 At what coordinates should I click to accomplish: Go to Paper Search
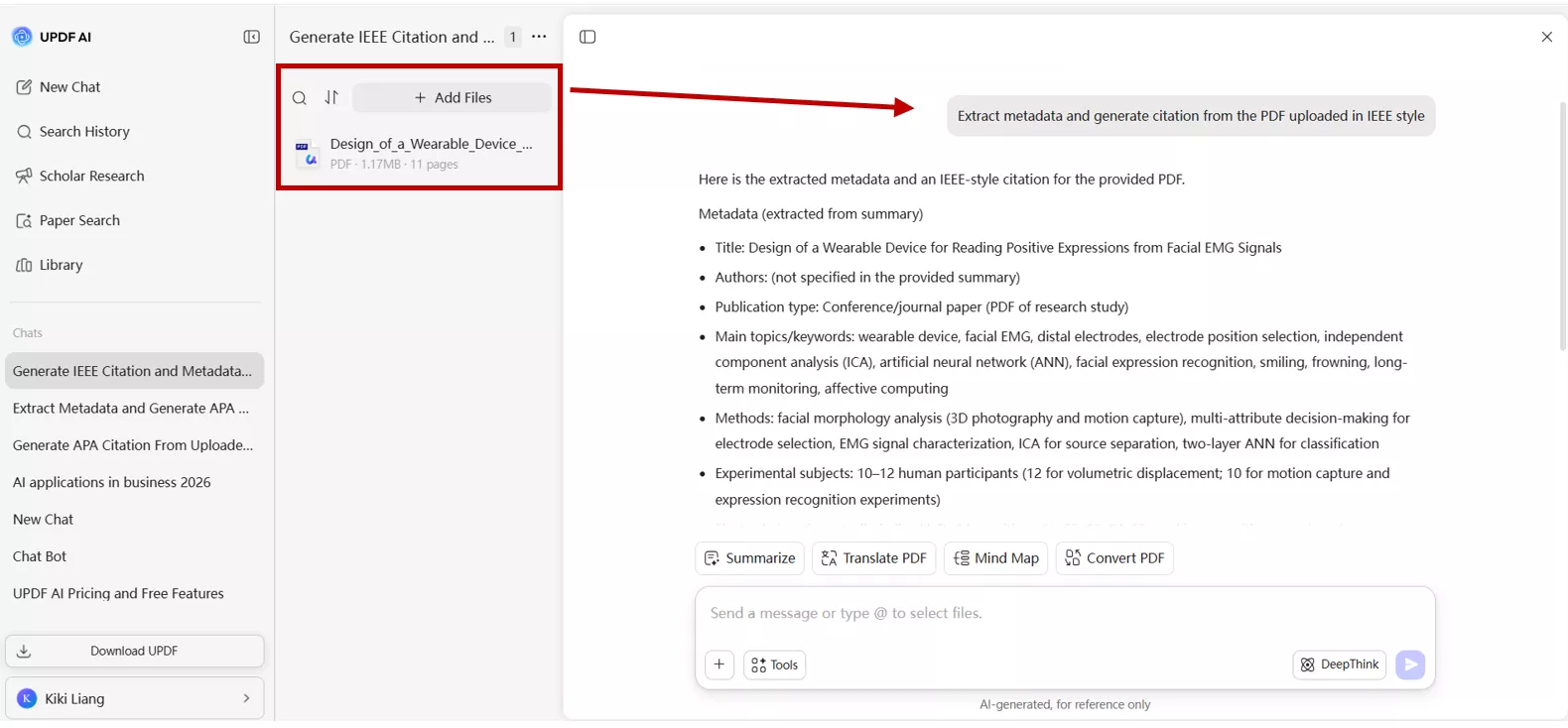[x=79, y=220]
